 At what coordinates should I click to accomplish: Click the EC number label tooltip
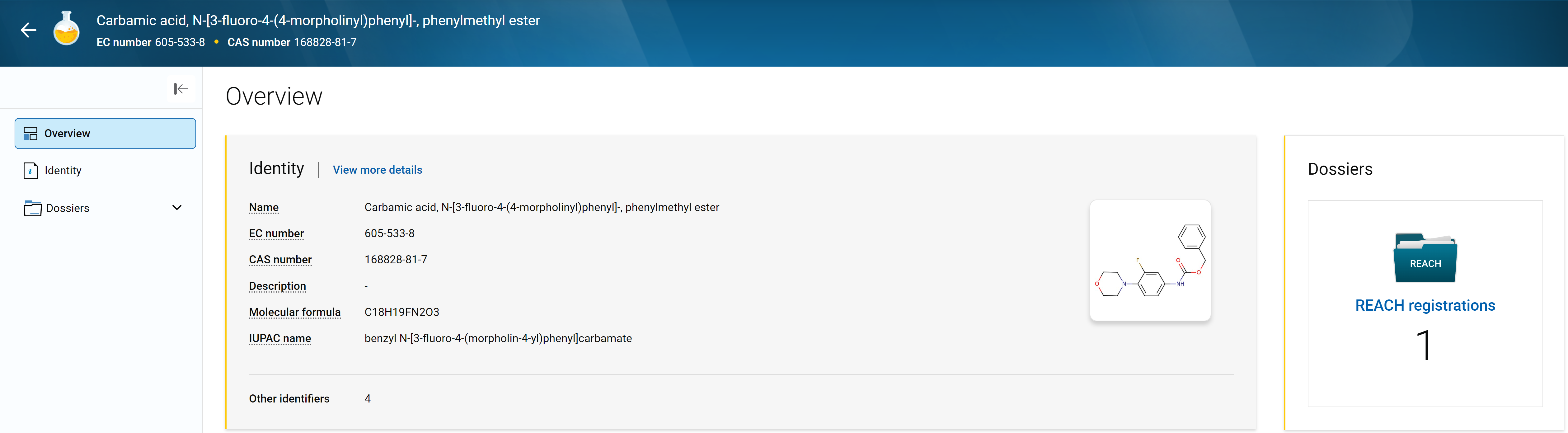click(276, 234)
